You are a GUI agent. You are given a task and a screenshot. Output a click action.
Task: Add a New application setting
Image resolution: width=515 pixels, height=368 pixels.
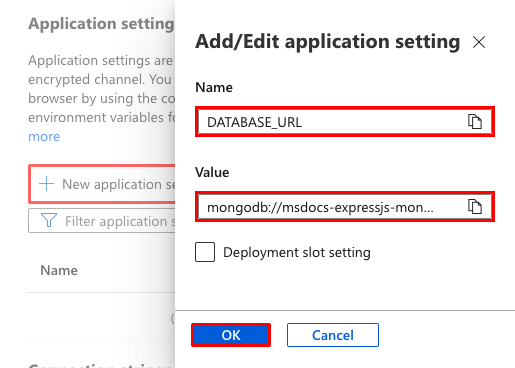click(x=102, y=184)
